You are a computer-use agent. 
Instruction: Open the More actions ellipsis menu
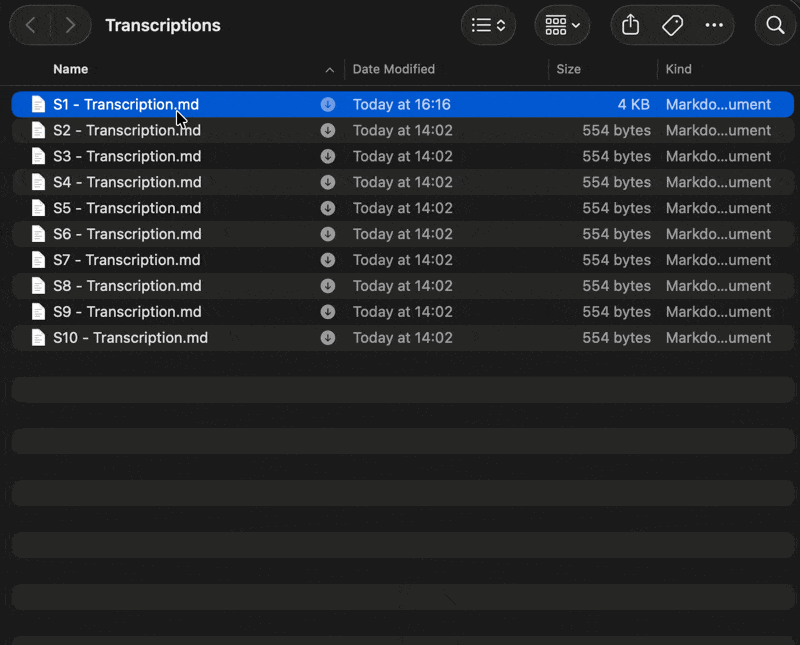[714, 26]
